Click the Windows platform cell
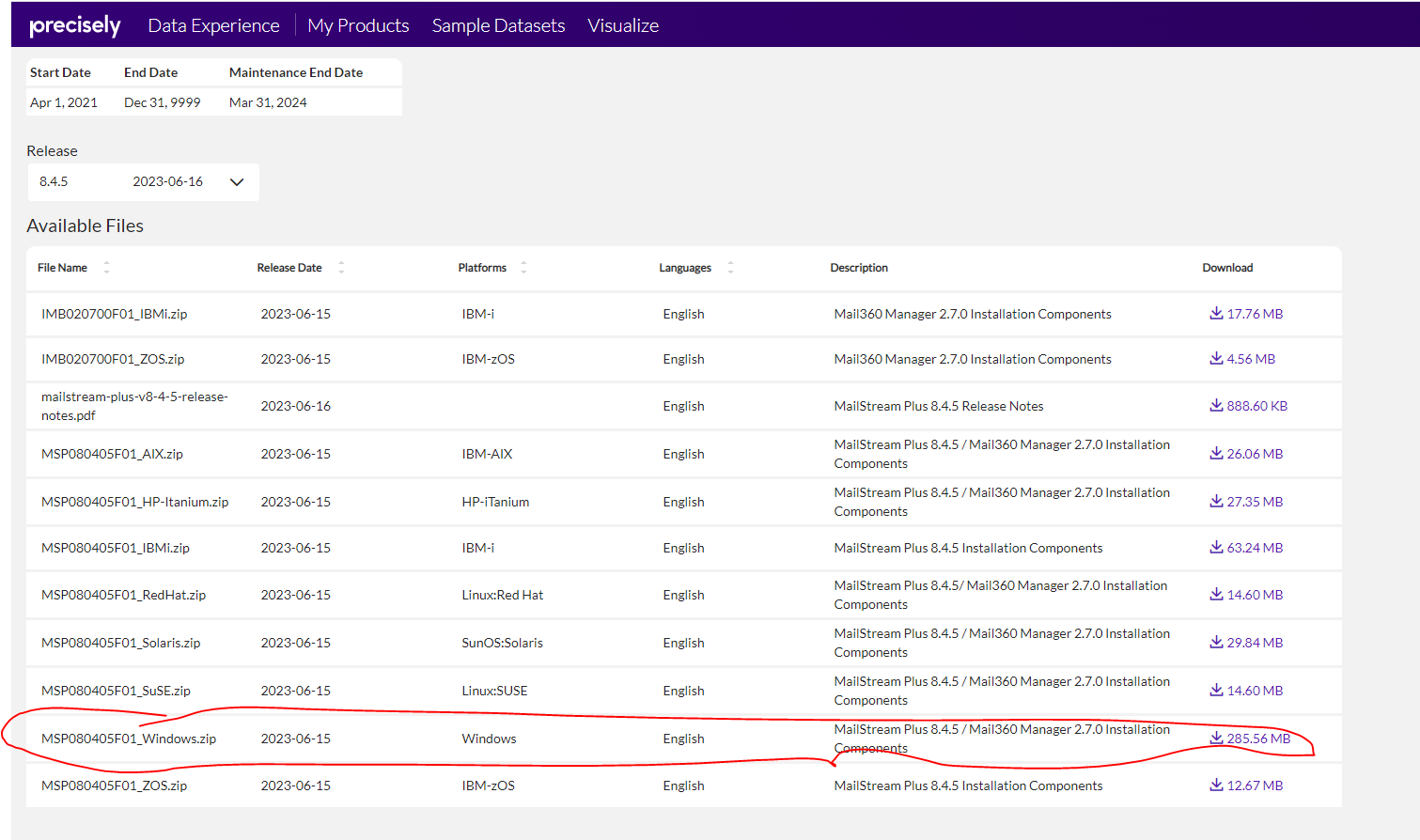1420x840 pixels. point(489,739)
